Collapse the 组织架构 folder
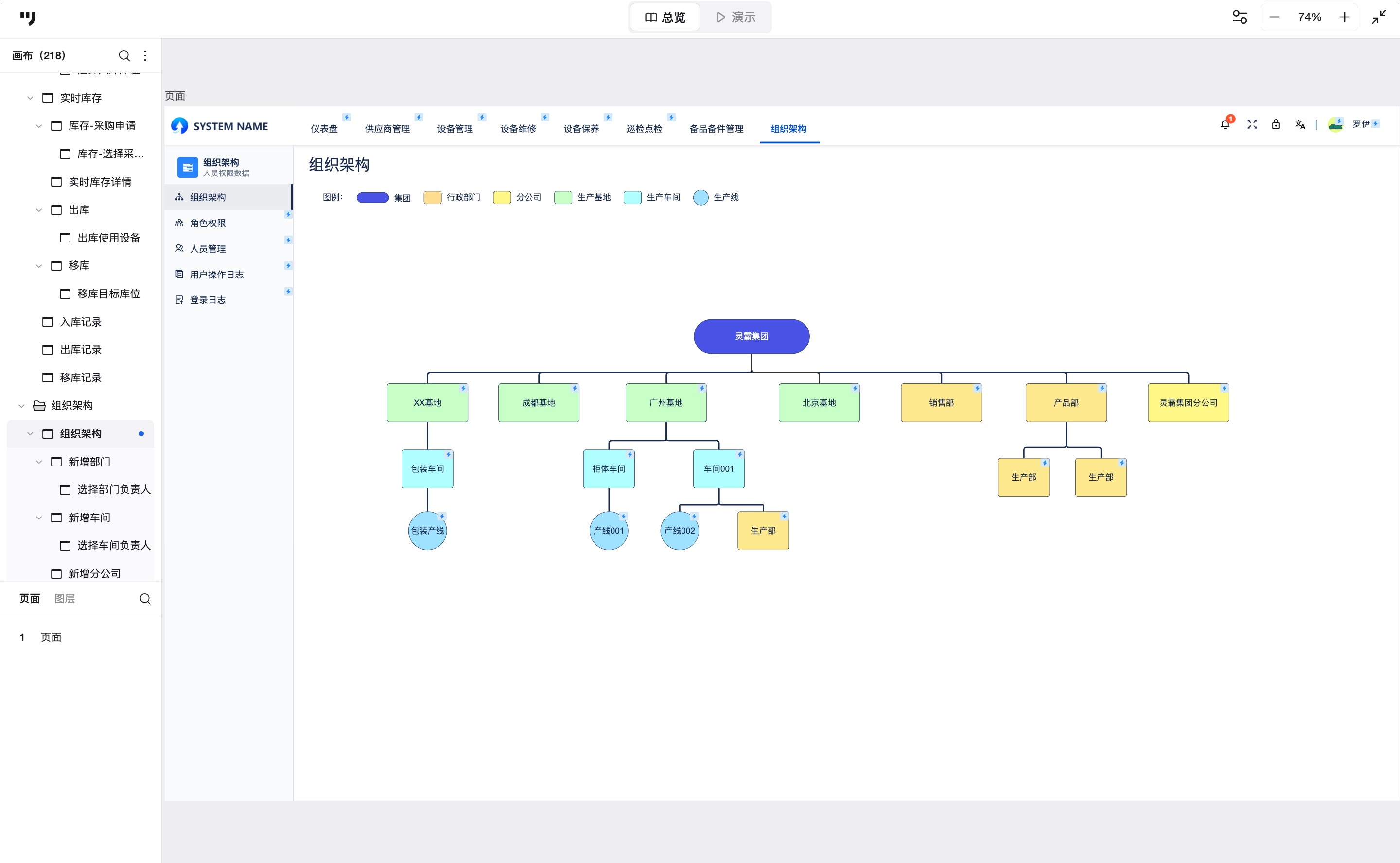The height and width of the screenshot is (863, 1400). [22, 406]
